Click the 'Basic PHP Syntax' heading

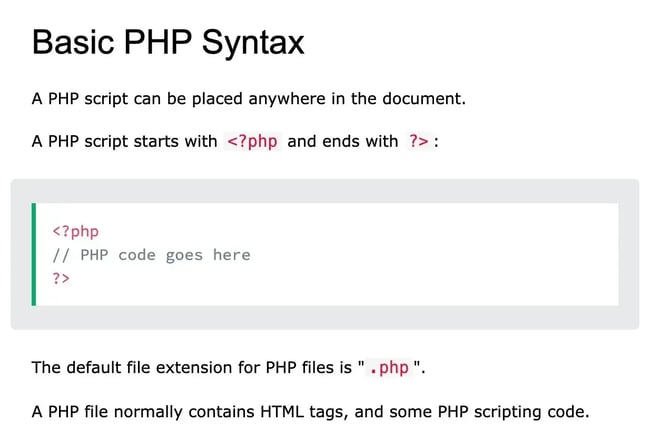pos(168,43)
